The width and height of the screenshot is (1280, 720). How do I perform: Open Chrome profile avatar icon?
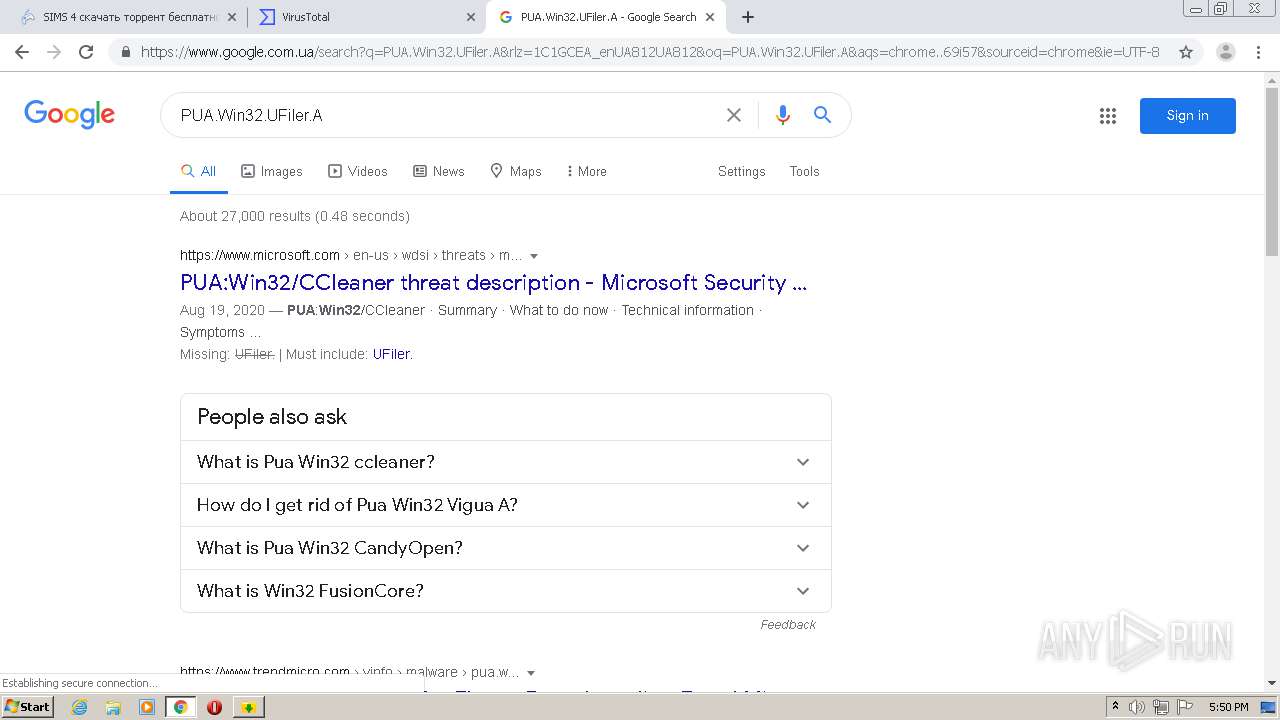coord(1226,52)
